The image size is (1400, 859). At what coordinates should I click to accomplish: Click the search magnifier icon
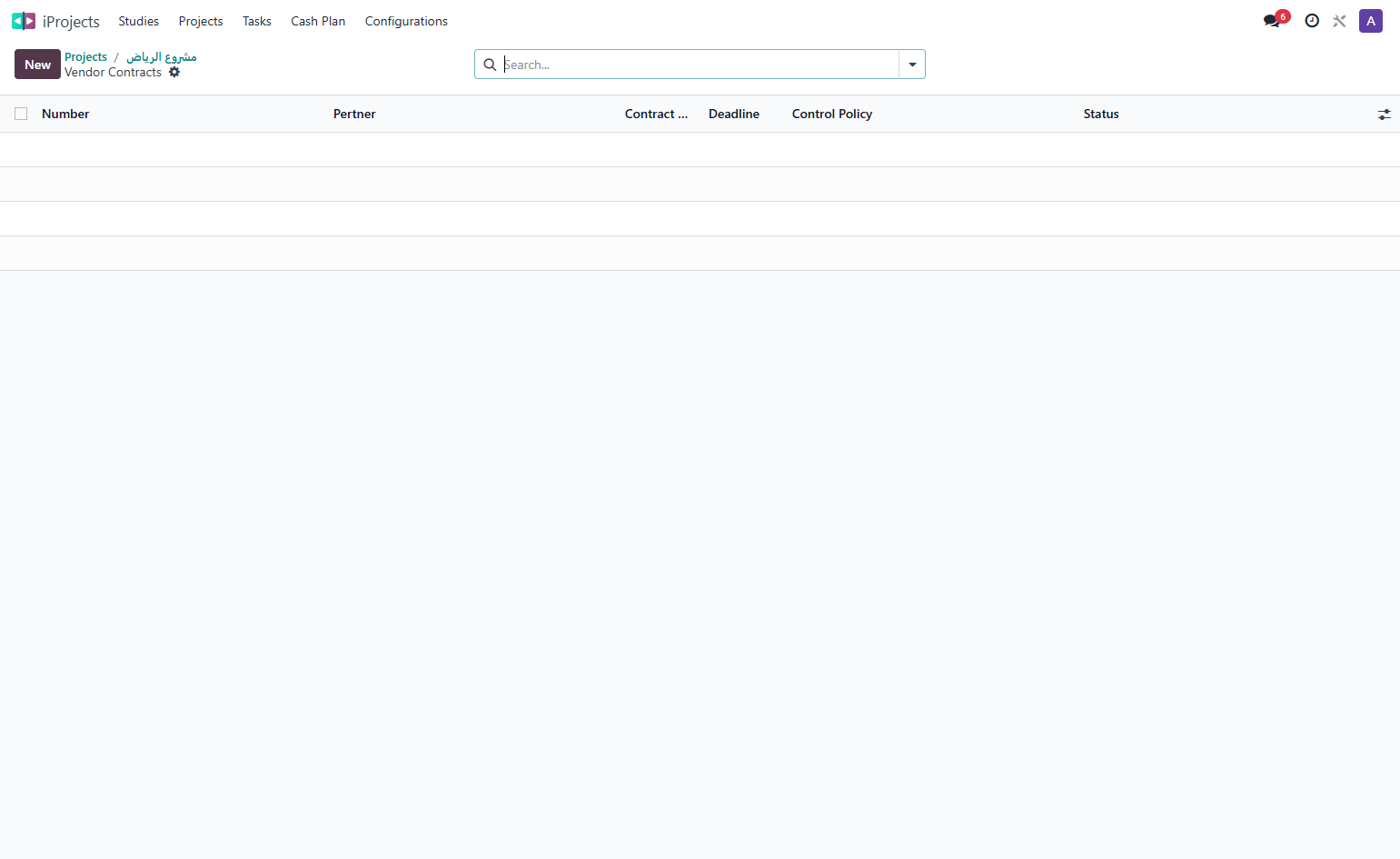click(490, 65)
